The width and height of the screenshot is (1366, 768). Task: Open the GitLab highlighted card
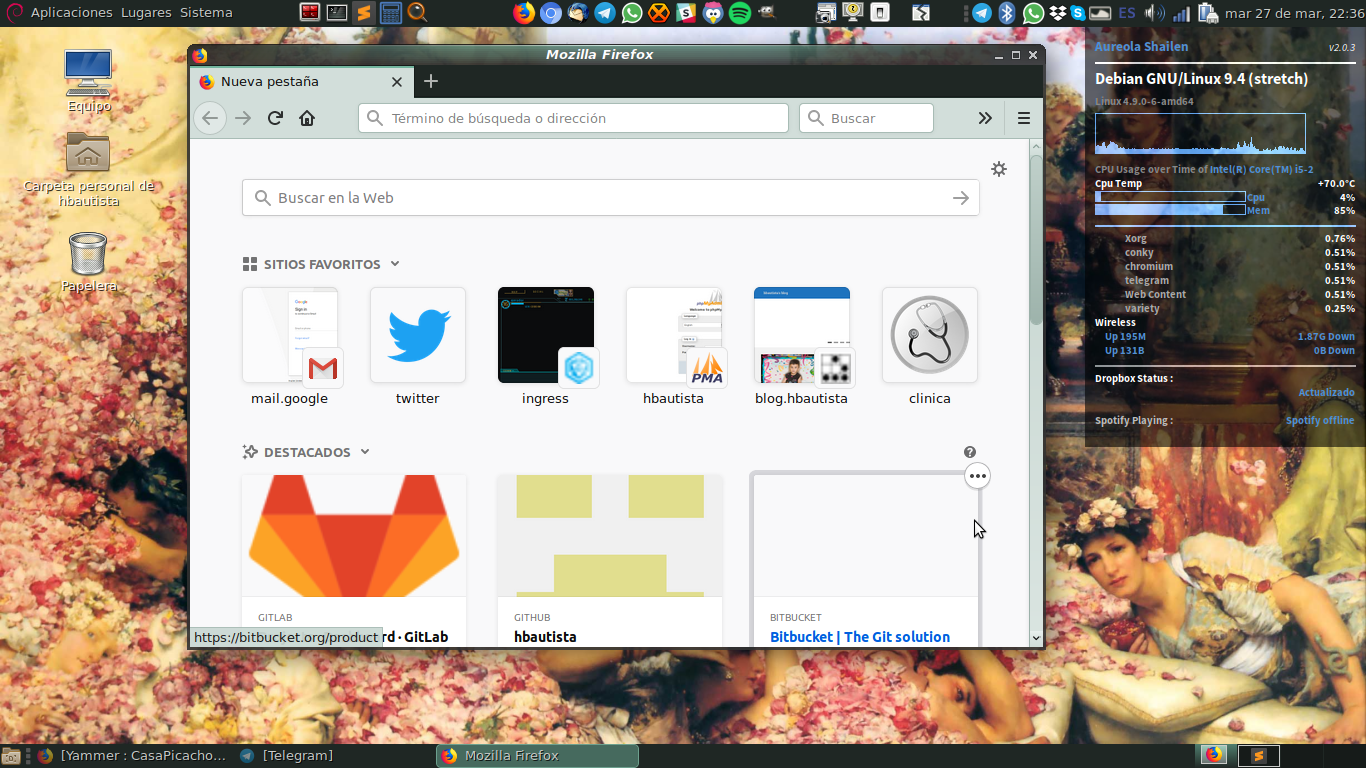[x=354, y=560]
